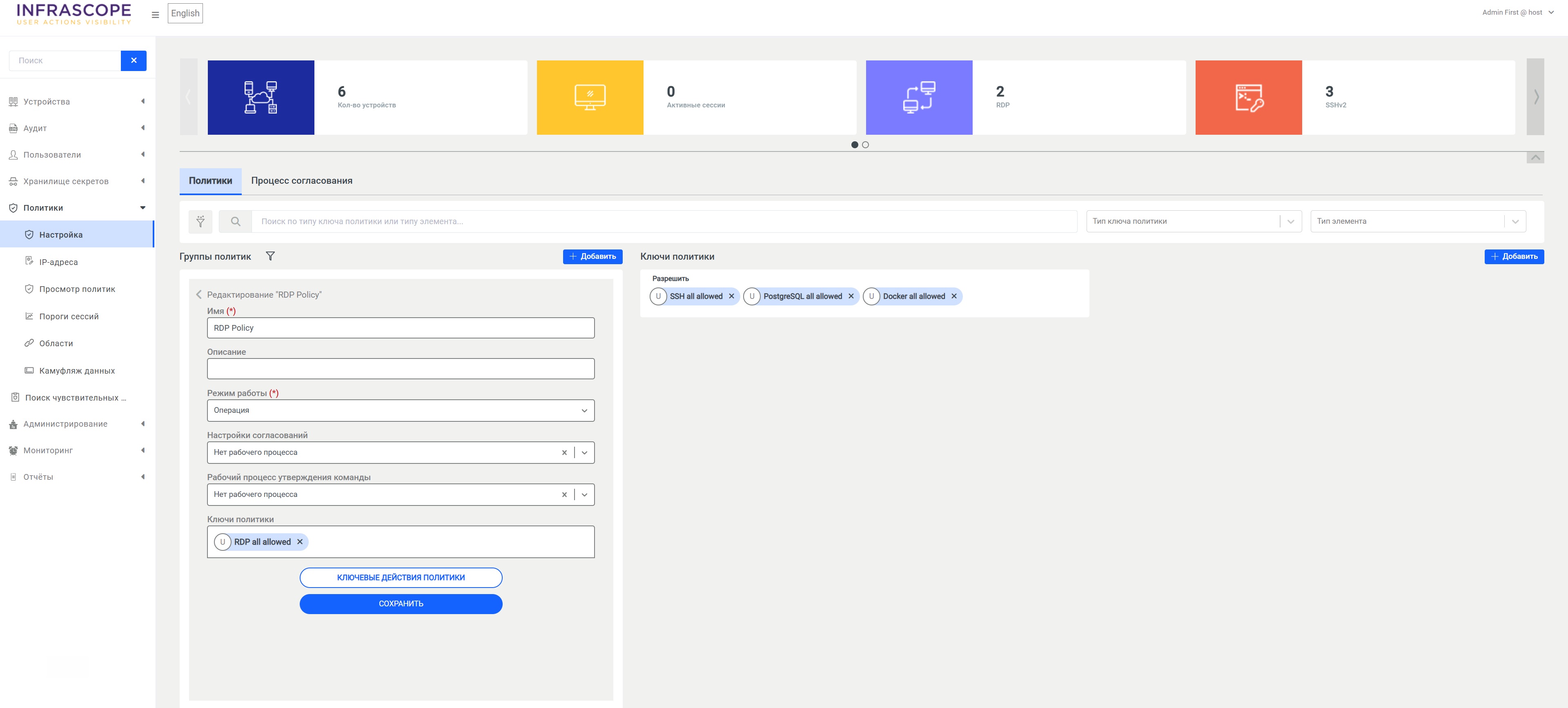Click the blue devices count tile icon
1568x708 pixels.
click(x=261, y=98)
